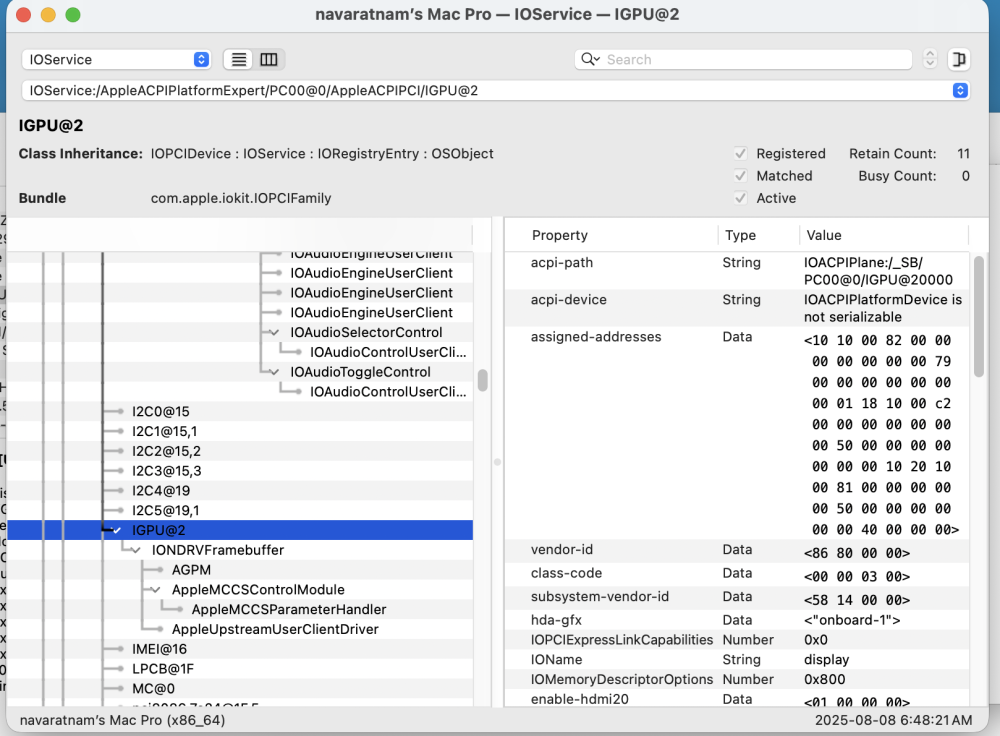Select the IOPCIExpressLinkCapabilities property row
The image size is (1000, 736).
coord(737,640)
